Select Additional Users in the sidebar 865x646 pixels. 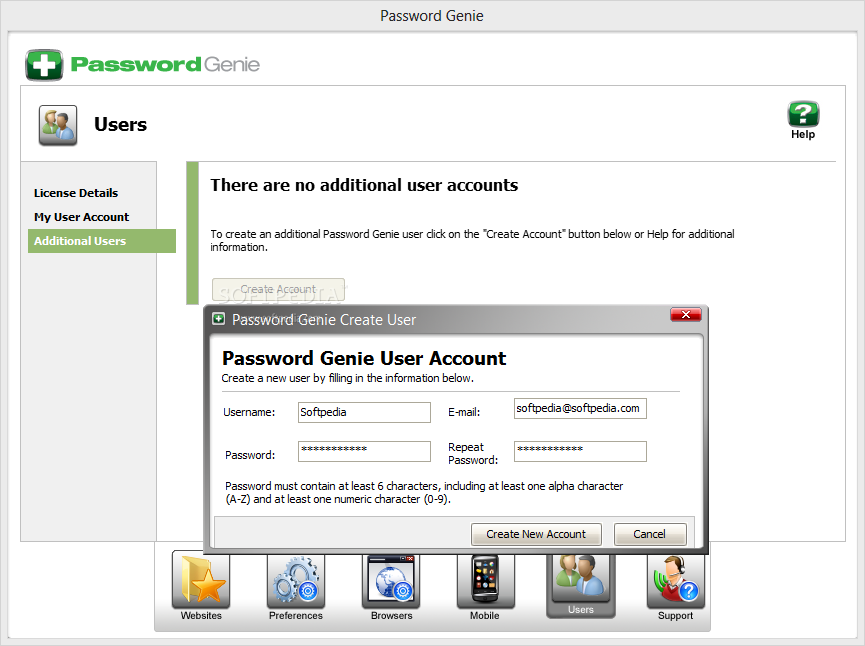pyautogui.click(x=102, y=241)
